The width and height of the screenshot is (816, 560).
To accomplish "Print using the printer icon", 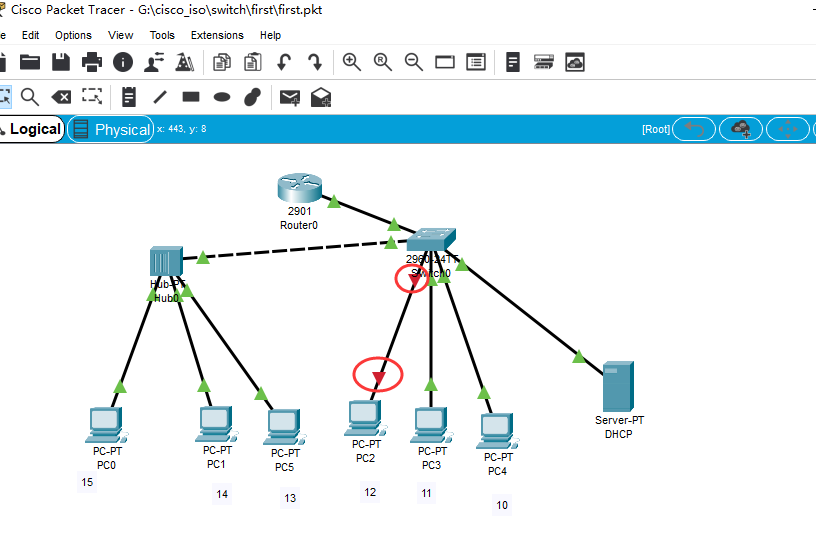I will pyautogui.click(x=92, y=62).
